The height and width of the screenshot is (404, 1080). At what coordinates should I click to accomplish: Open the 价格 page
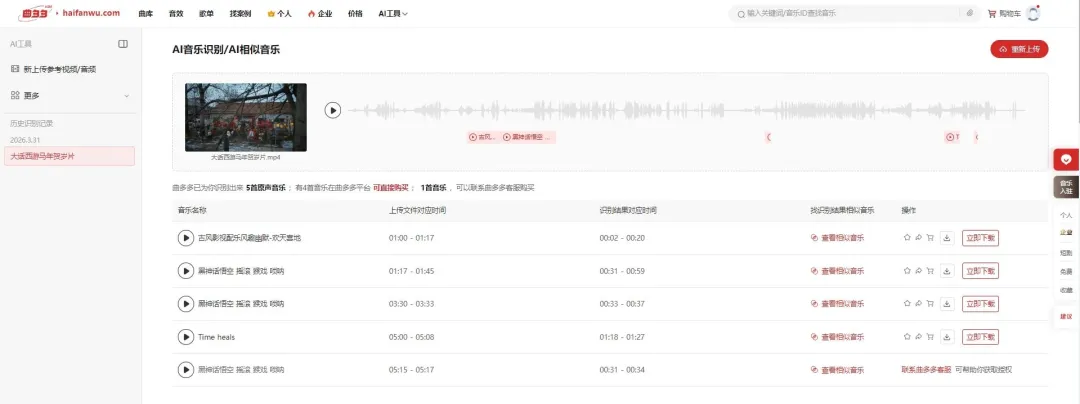[355, 13]
